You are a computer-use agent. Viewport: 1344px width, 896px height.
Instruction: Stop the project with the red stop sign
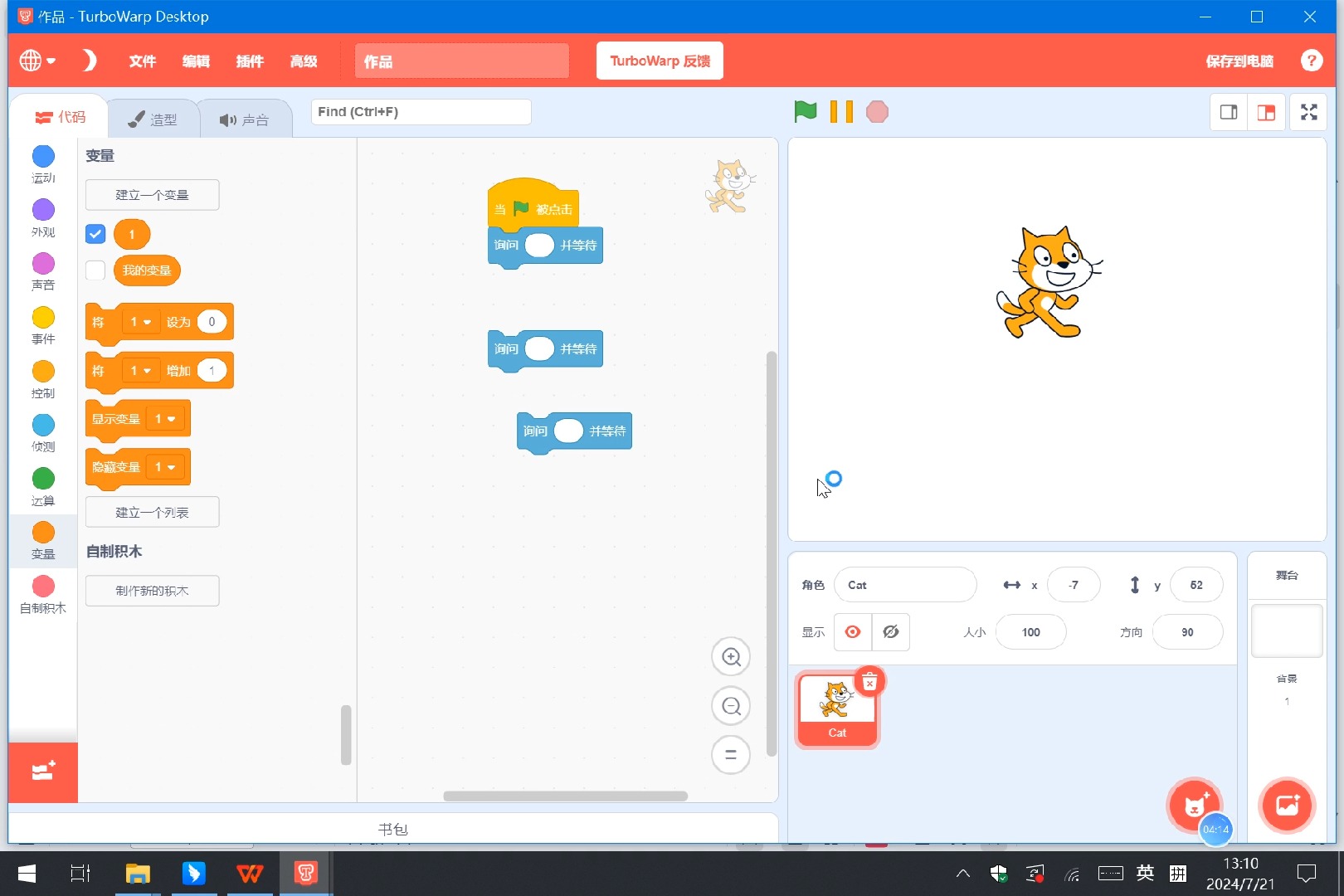[x=877, y=111]
